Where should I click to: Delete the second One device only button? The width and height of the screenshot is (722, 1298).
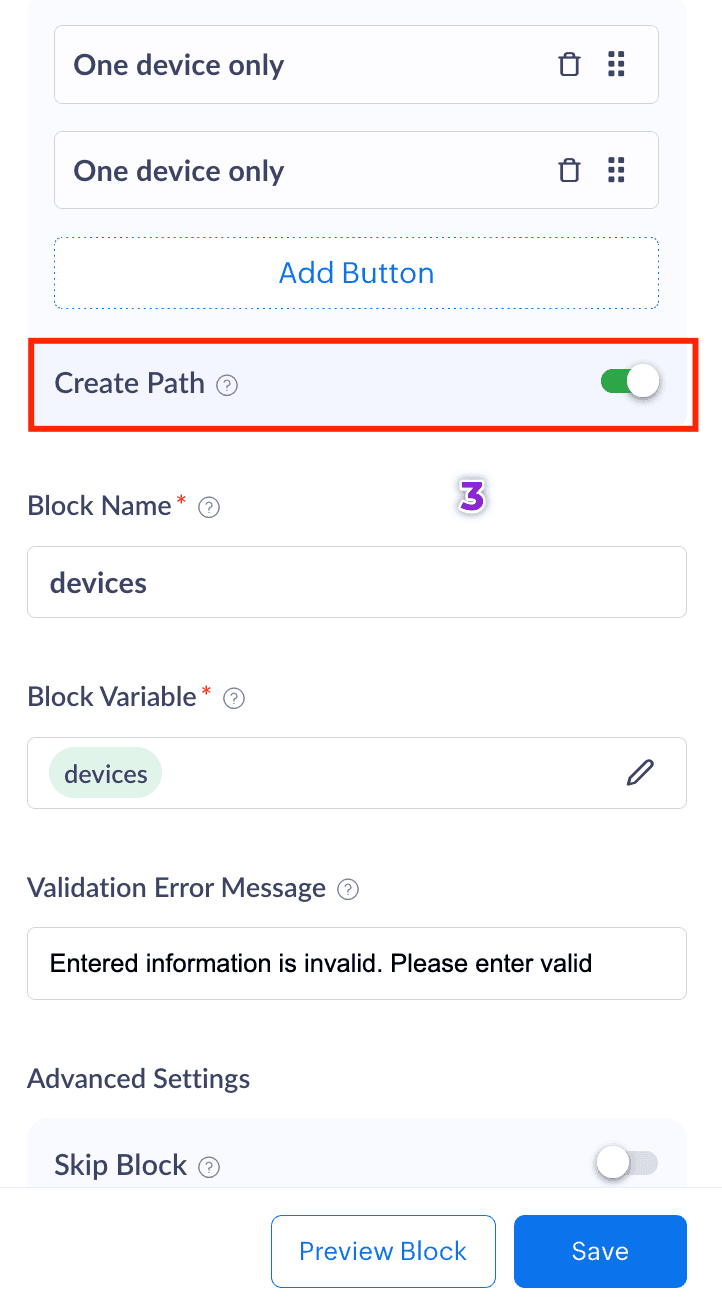[x=569, y=171]
